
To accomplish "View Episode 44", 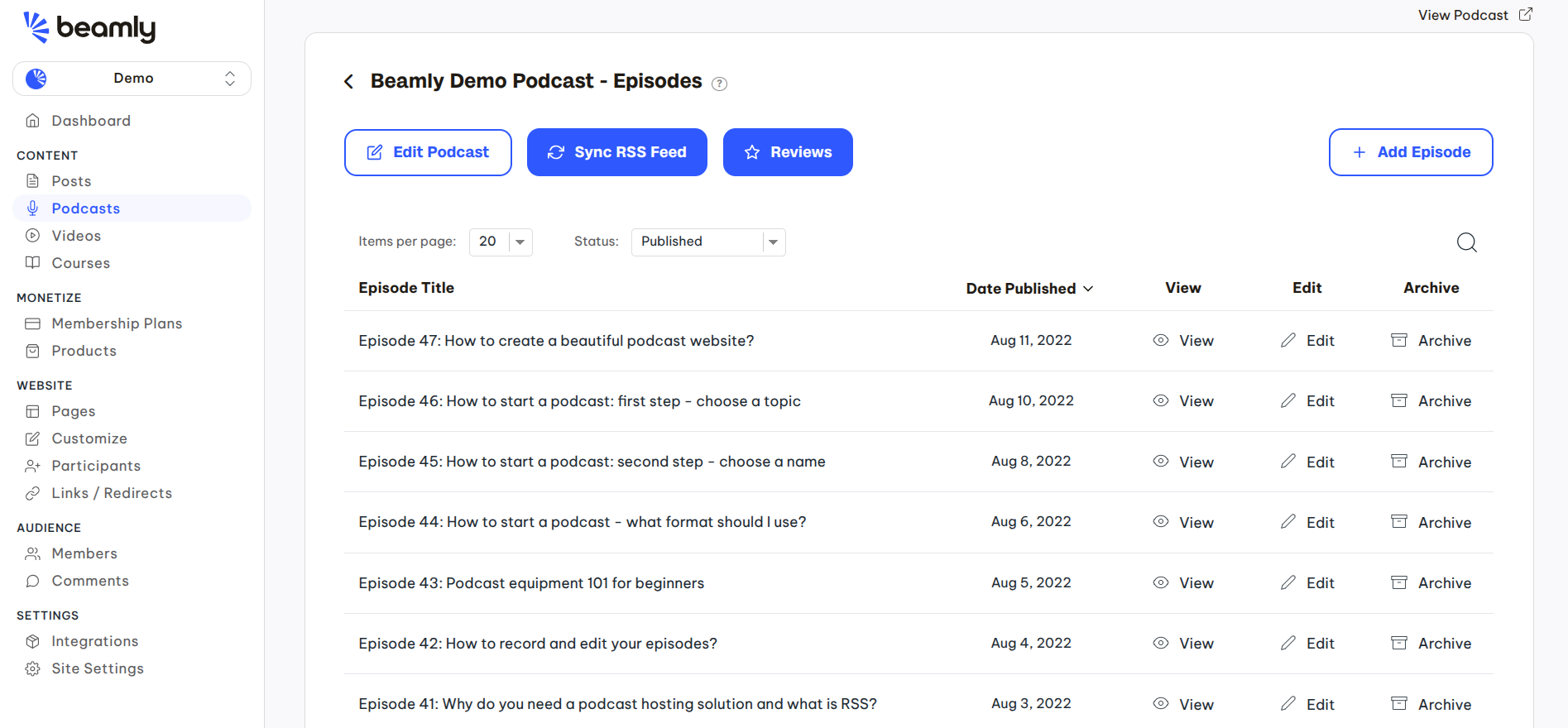I will coord(1183,523).
